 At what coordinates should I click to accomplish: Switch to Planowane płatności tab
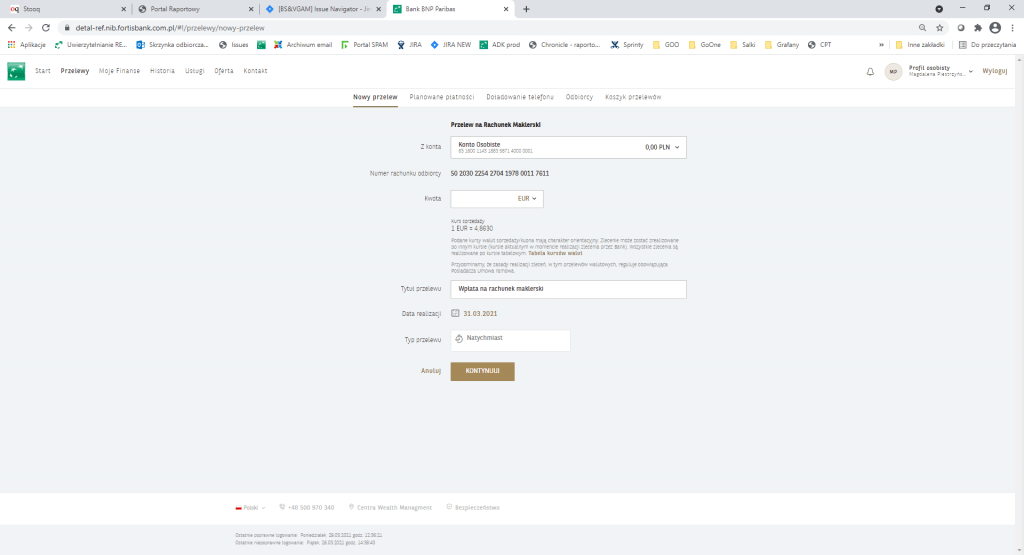click(441, 97)
